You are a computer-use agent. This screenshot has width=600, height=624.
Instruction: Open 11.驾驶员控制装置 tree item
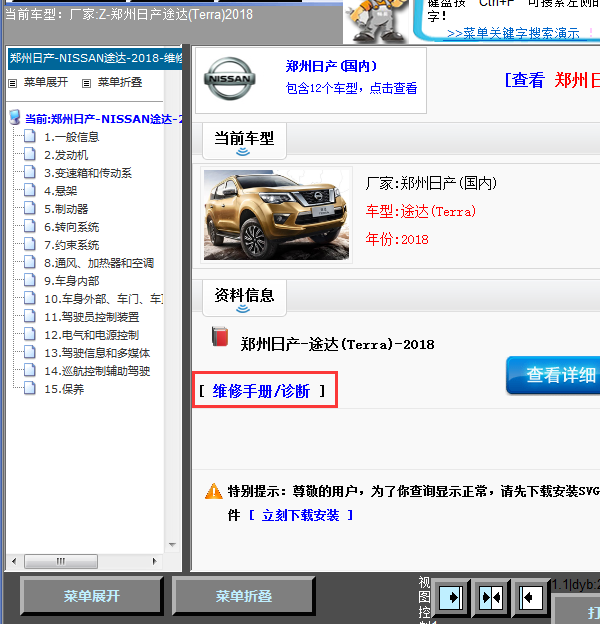[x=92, y=317]
